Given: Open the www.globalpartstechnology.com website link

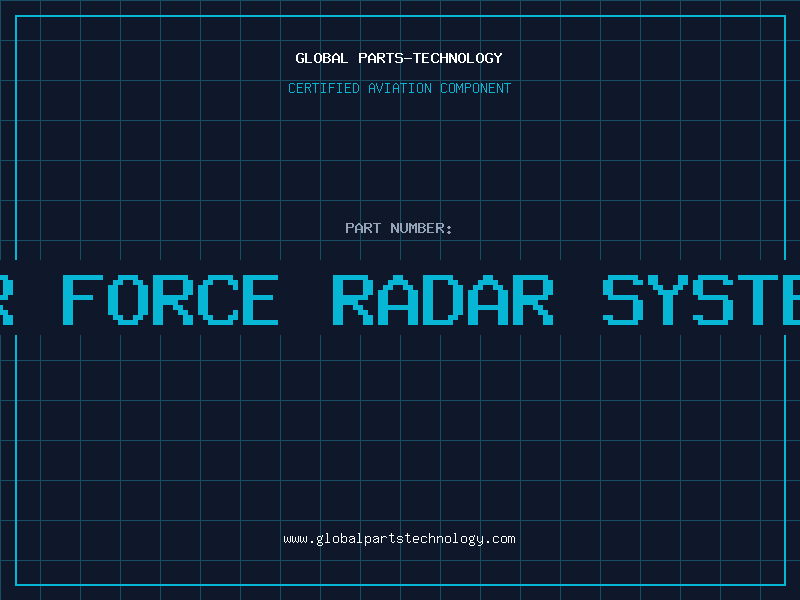Looking at the screenshot, I should pos(399,539).
